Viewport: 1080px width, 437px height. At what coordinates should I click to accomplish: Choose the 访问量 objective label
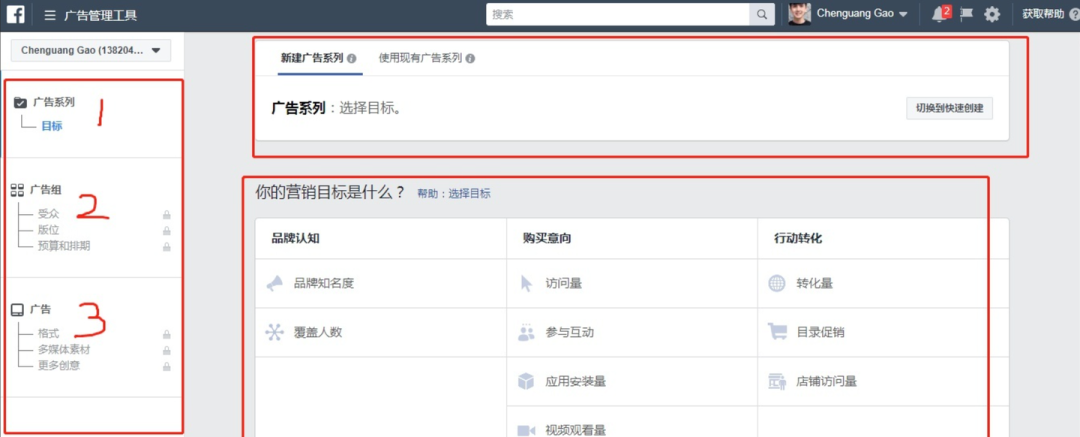point(563,283)
